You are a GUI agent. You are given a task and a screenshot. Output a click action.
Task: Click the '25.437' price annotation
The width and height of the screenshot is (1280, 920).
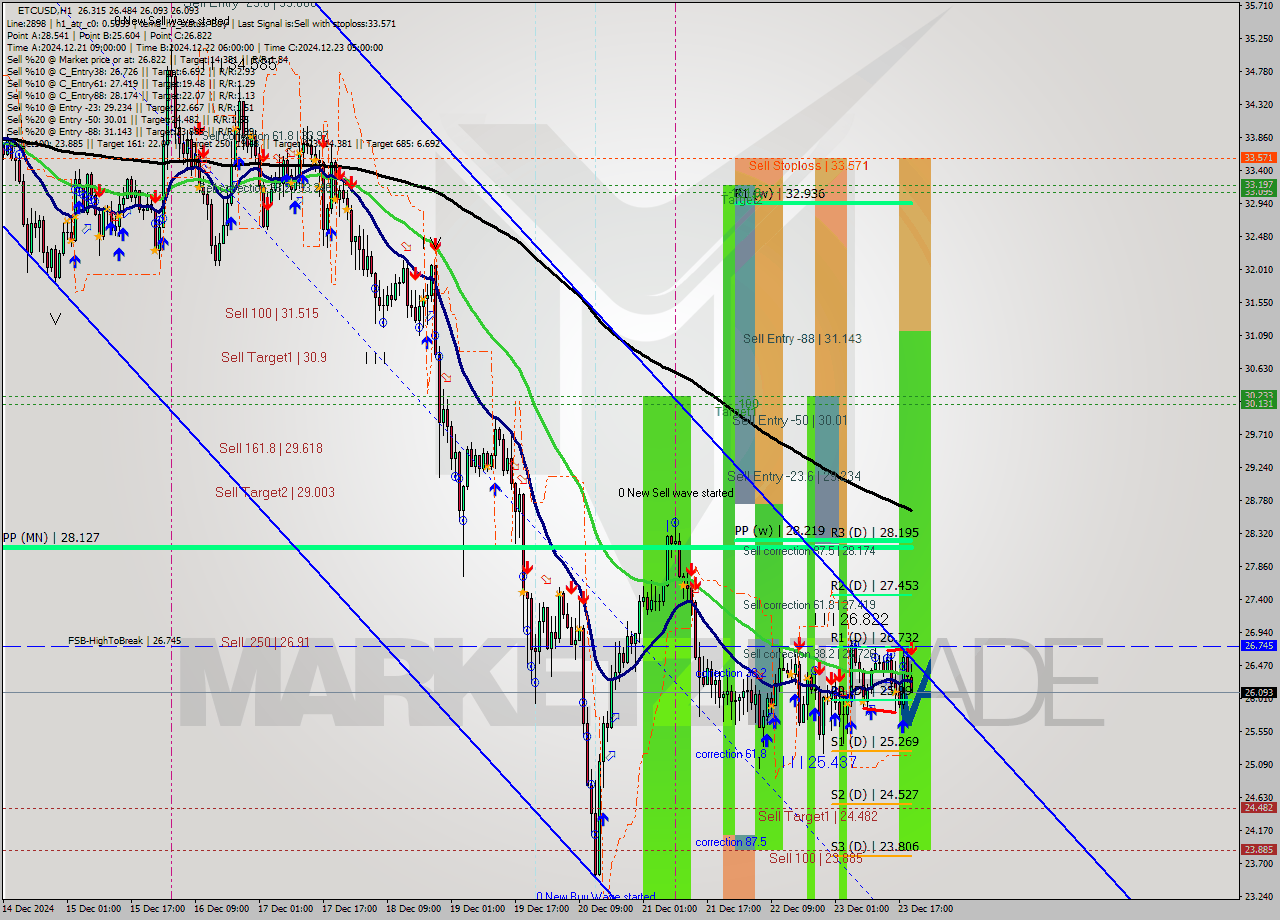[x=832, y=762]
